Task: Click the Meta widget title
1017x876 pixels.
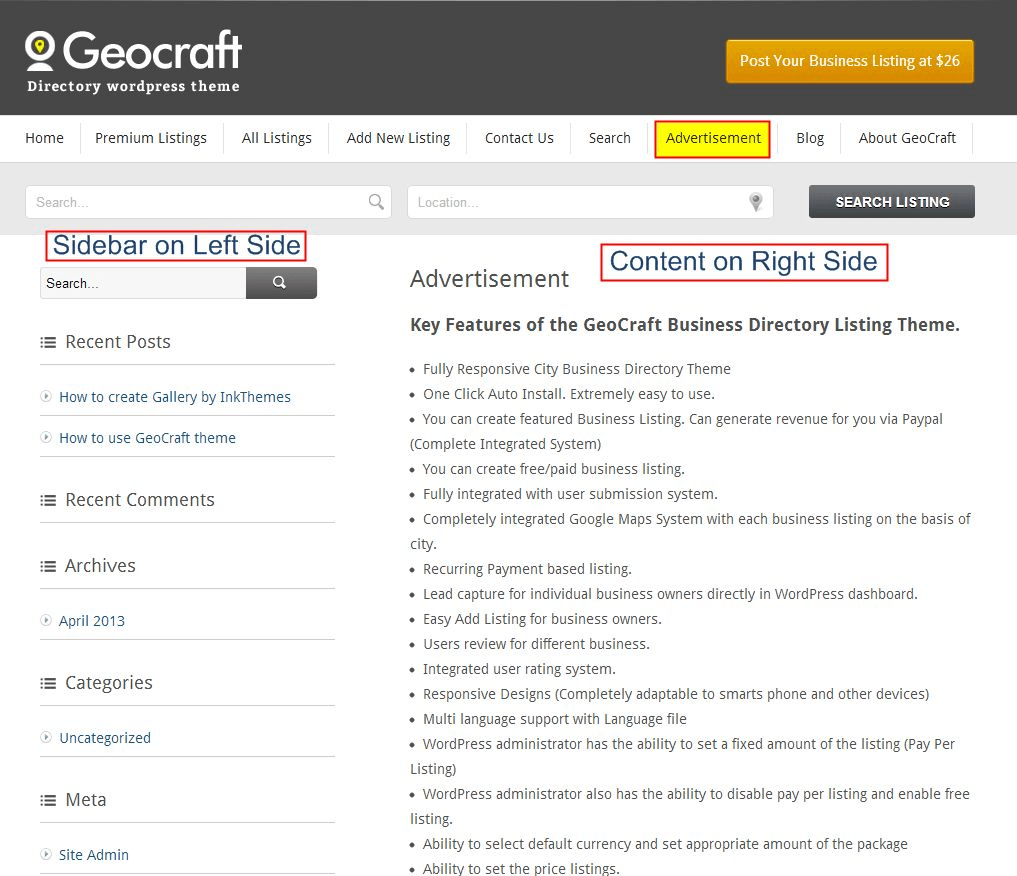Action: coord(86,800)
